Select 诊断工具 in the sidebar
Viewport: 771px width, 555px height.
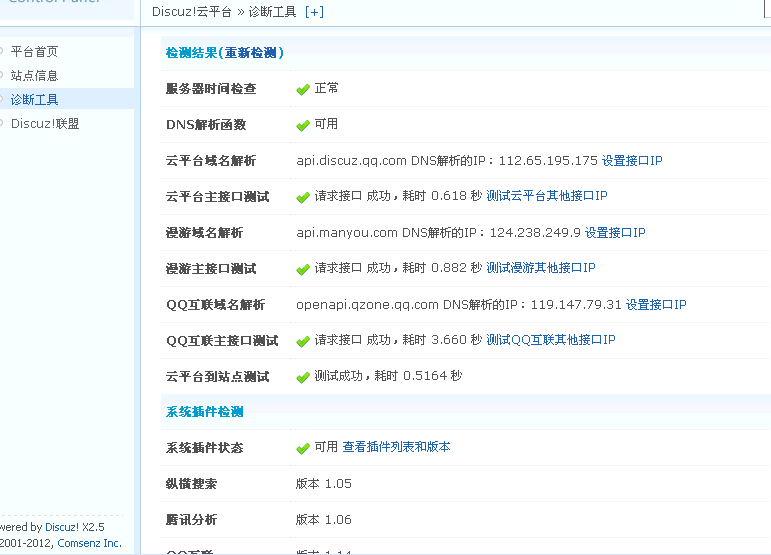tap(34, 100)
